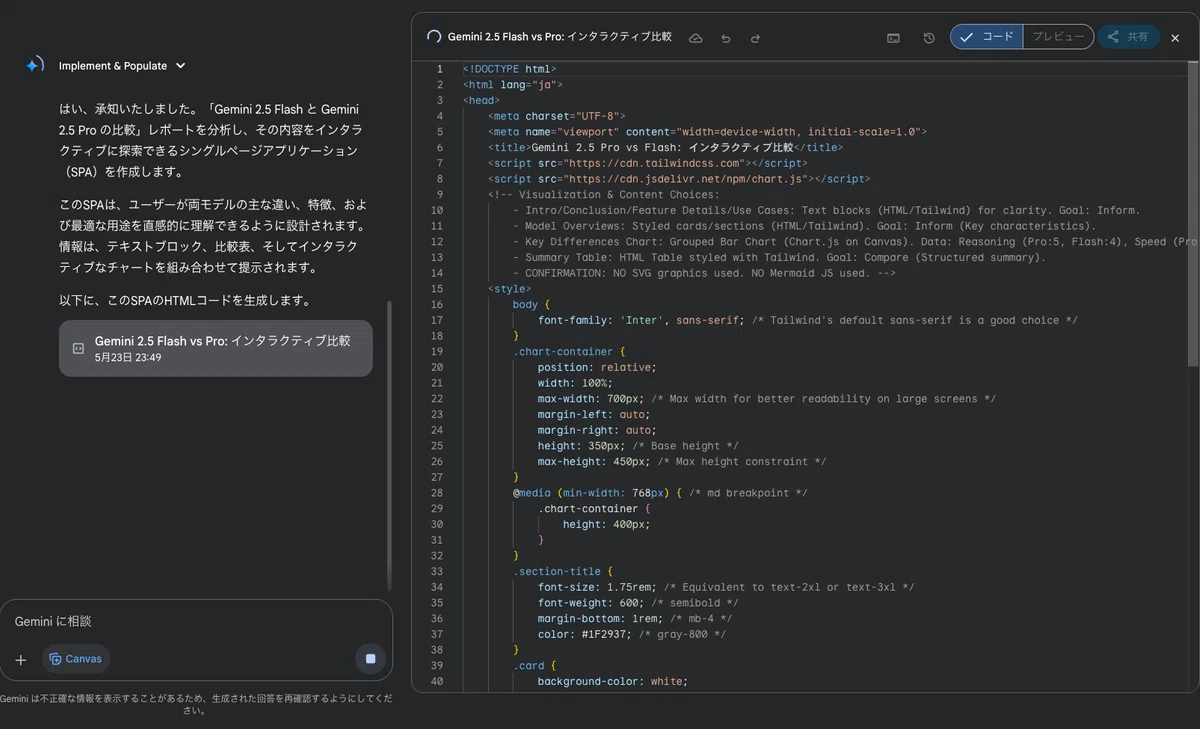Viewport: 1200px width, 729px height.
Task: Stop response generation with the stop button
Action: coord(370,659)
